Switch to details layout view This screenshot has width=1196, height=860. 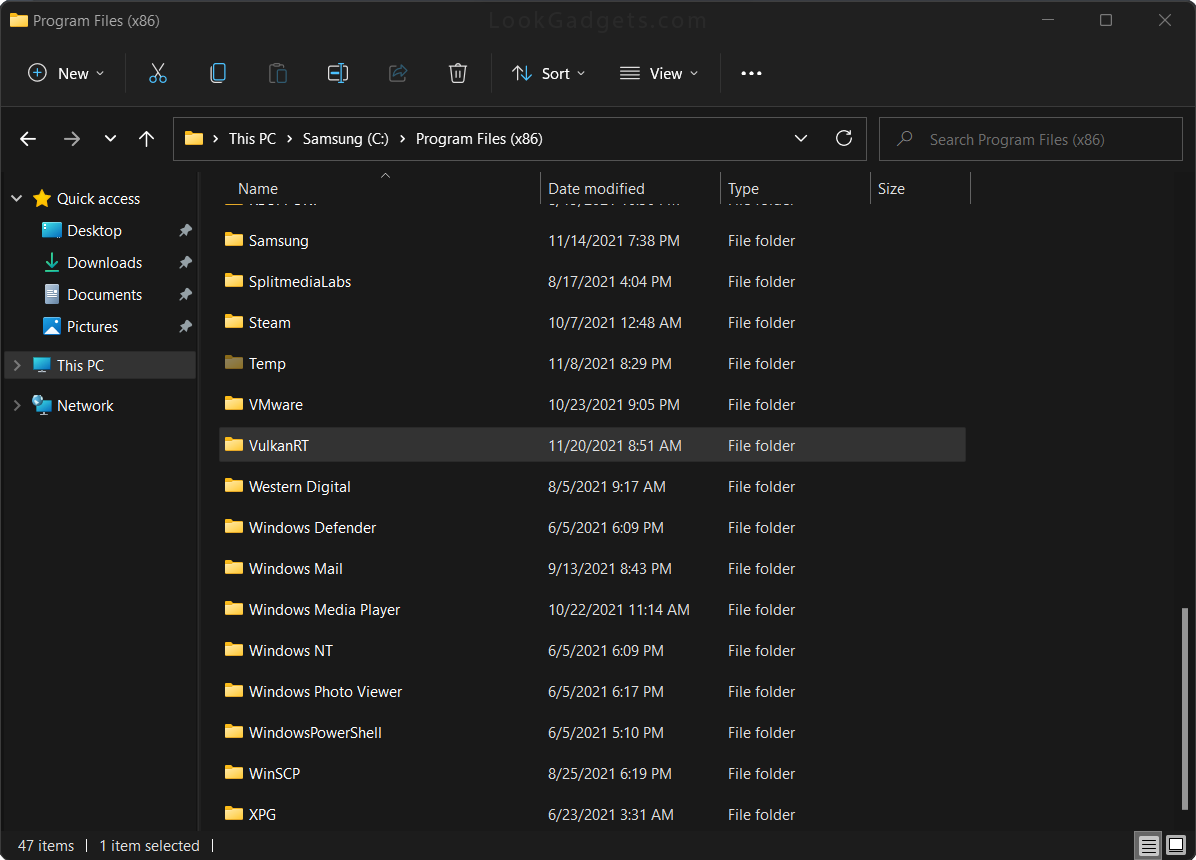point(1148,845)
